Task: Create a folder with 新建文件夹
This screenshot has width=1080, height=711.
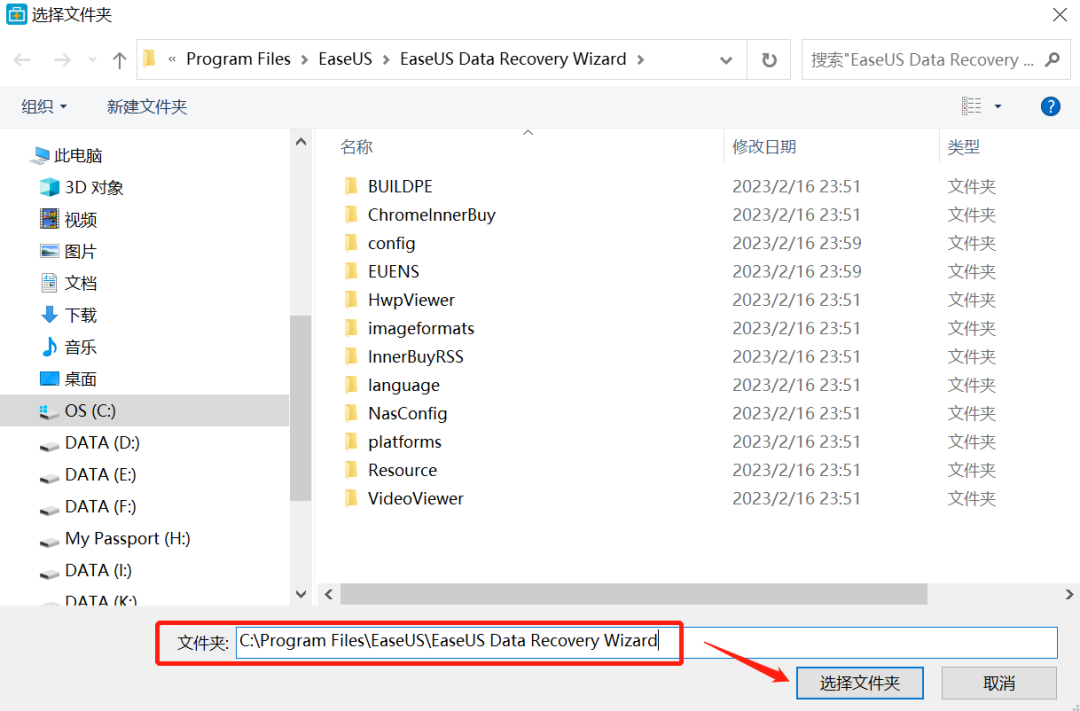Action: 147,106
